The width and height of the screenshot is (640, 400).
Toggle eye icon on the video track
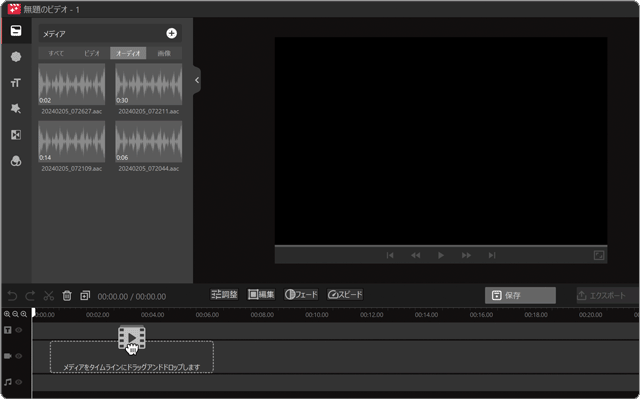pyautogui.click(x=19, y=355)
